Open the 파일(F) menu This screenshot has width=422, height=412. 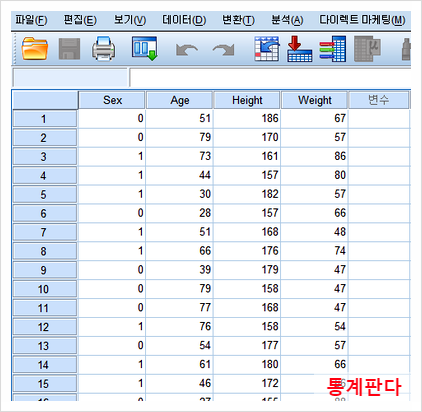tap(31, 20)
